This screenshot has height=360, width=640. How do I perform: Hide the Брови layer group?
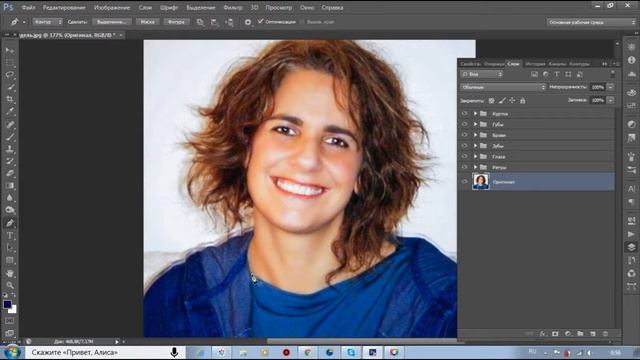[464, 135]
